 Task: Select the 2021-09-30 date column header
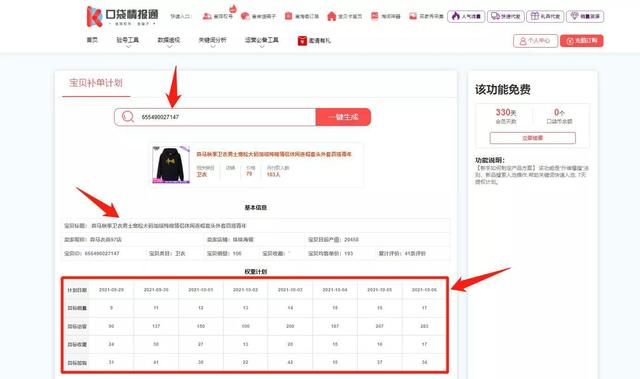click(156, 290)
